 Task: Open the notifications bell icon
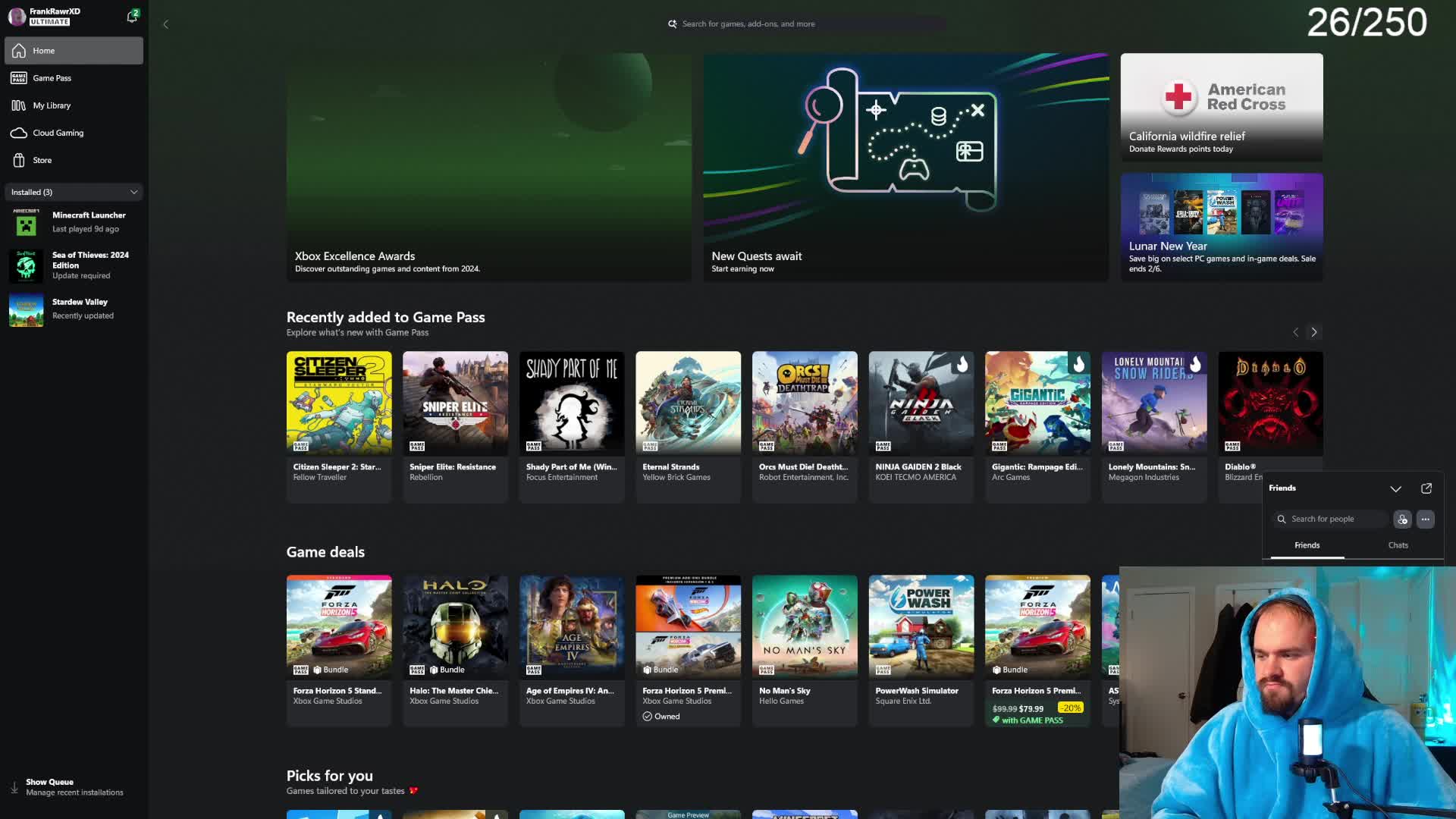pos(132,17)
